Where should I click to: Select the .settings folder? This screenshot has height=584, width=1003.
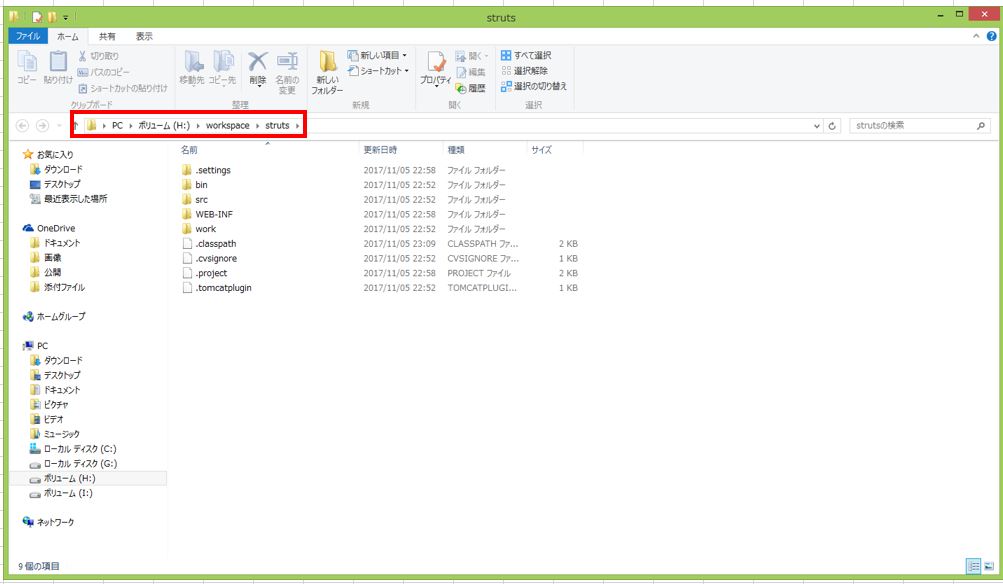coord(213,170)
